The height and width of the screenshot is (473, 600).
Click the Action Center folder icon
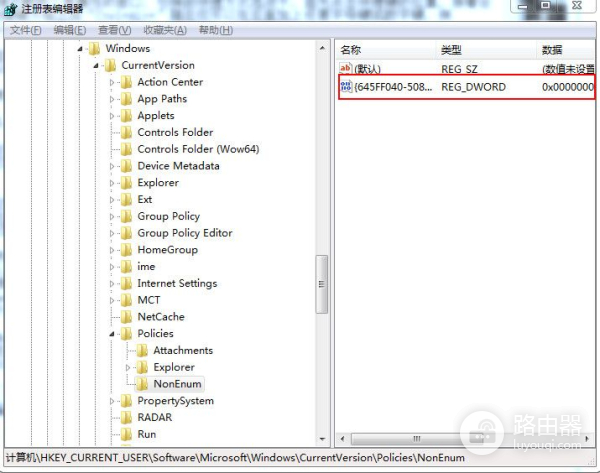[126, 82]
